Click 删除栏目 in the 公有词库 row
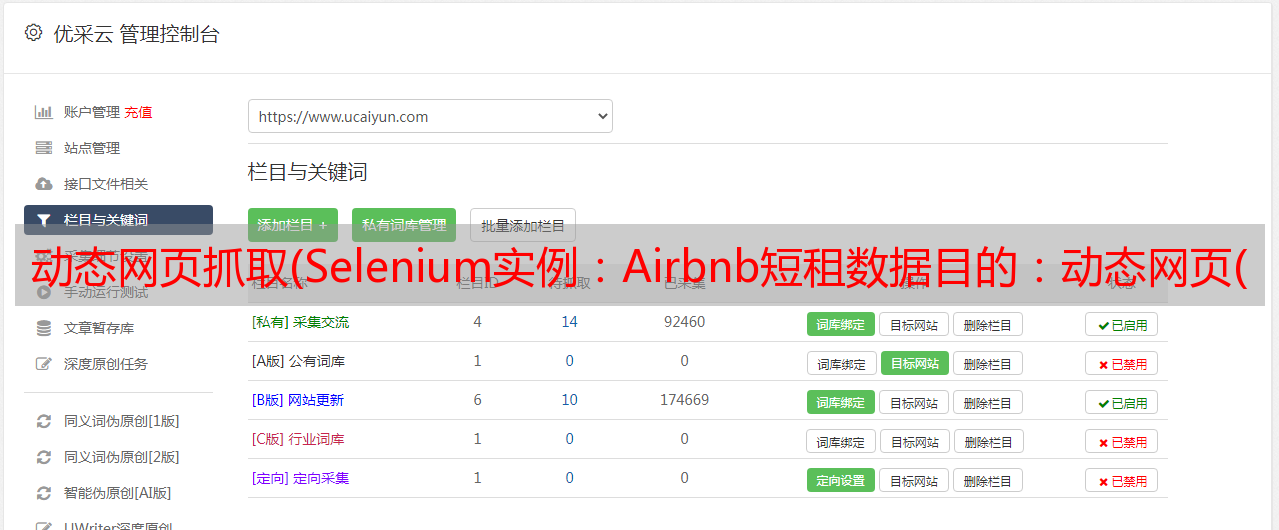This screenshot has width=1279, height=530. click(988, 363)
